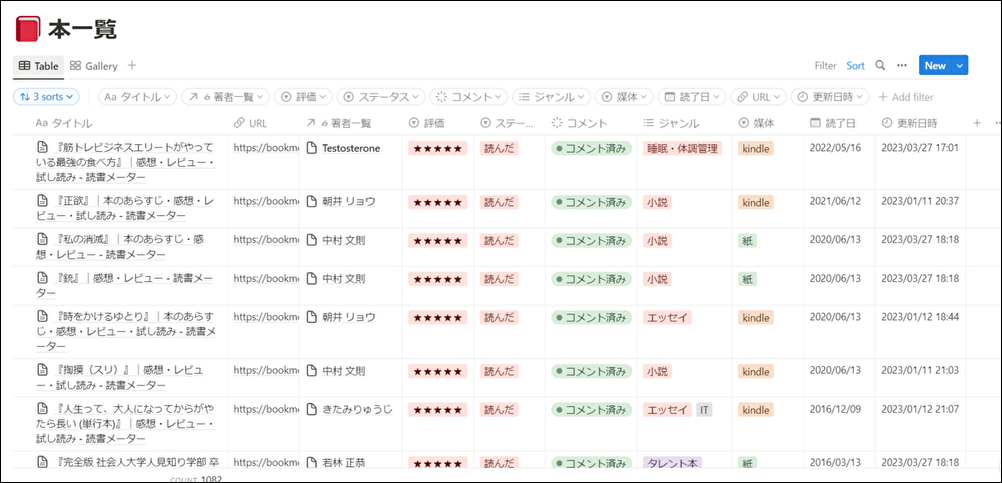Click the コメント column header
The image size is (1002, 483).
(579, 123)
